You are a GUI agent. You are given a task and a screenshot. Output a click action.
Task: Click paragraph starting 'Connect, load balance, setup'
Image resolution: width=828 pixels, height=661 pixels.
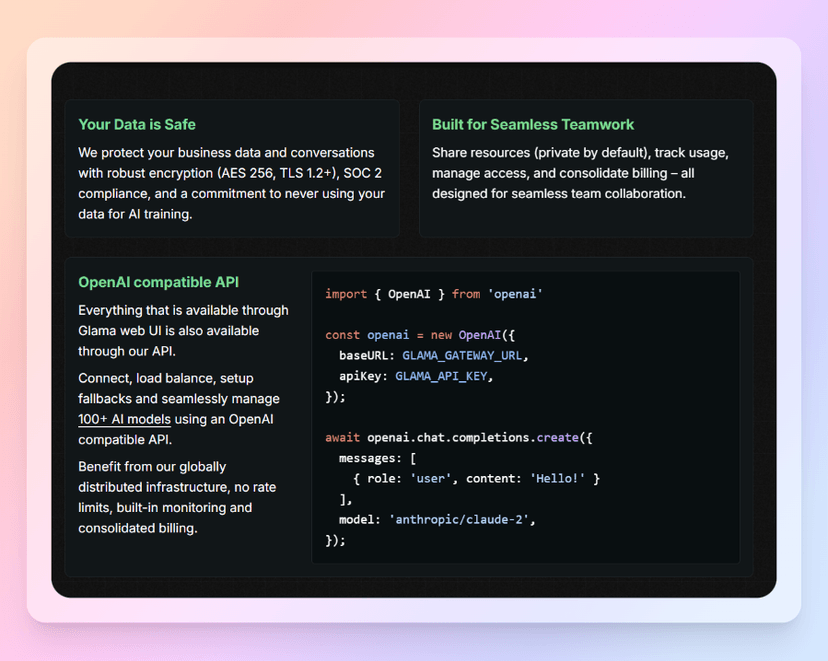click(x=179, y=409)
